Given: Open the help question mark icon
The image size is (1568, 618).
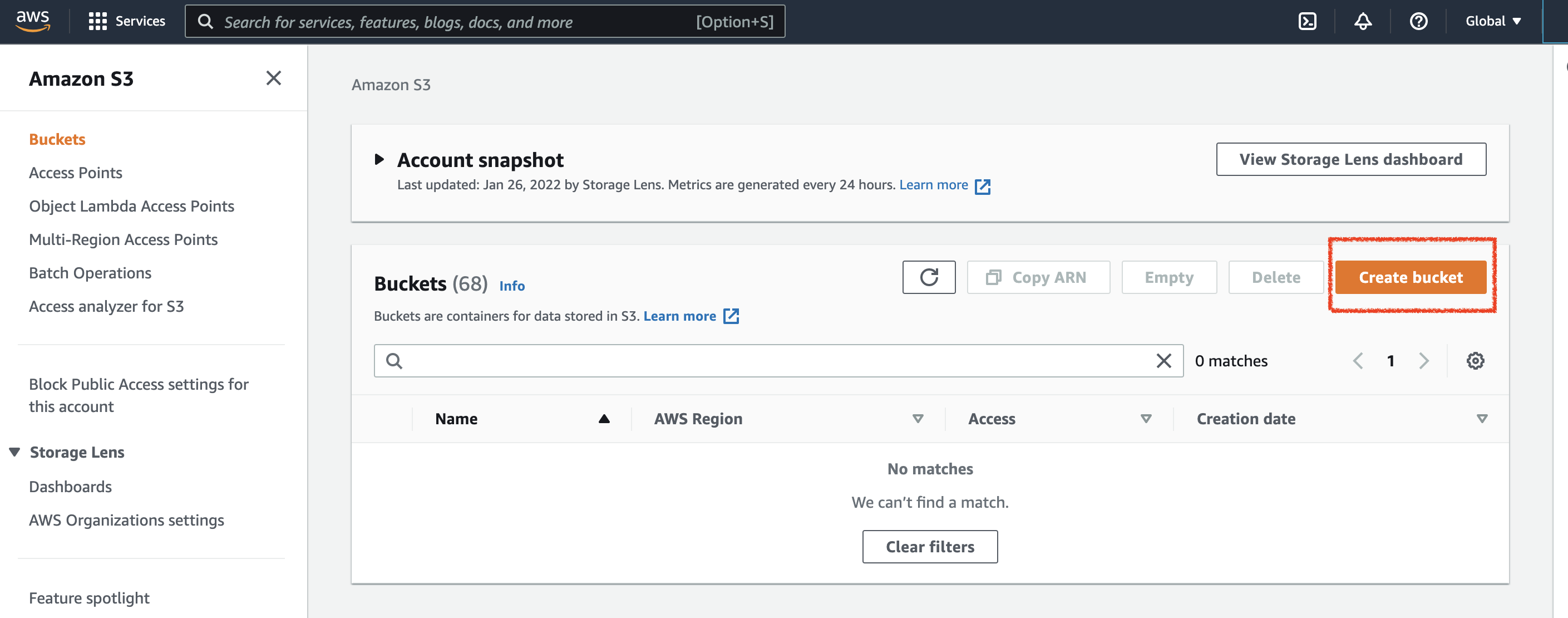Looking at the screenshot, I should click(1418, 21).
